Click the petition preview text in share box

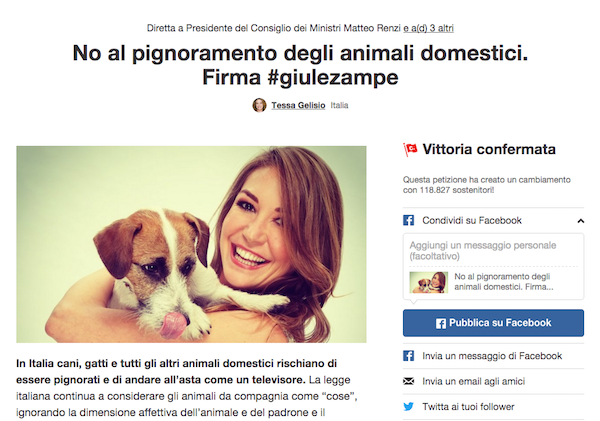504,282
